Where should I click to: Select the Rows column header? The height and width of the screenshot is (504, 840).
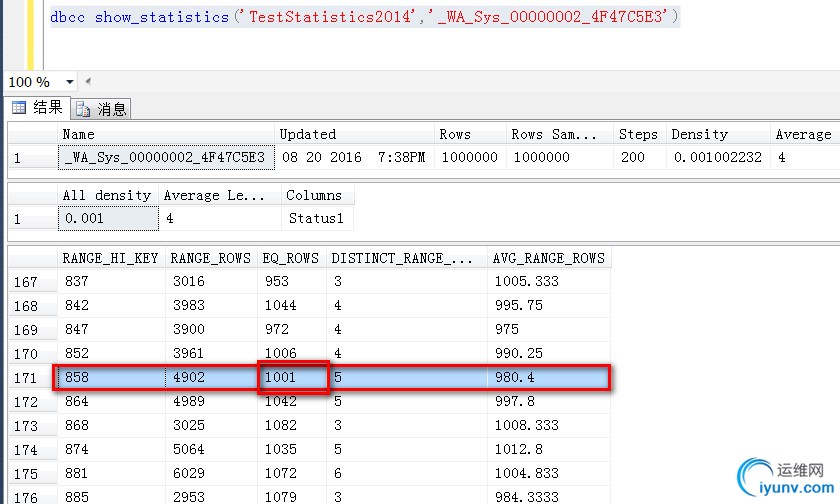tap(470, 134)
